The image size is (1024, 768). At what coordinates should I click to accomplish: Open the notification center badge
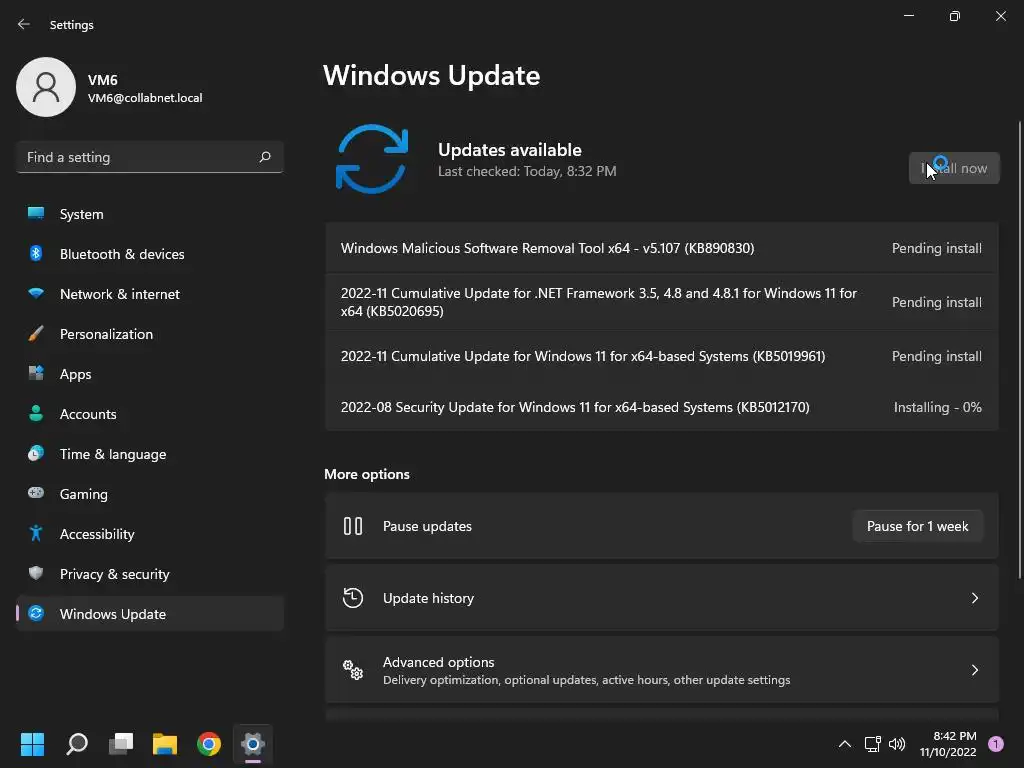tap(996, 744)
